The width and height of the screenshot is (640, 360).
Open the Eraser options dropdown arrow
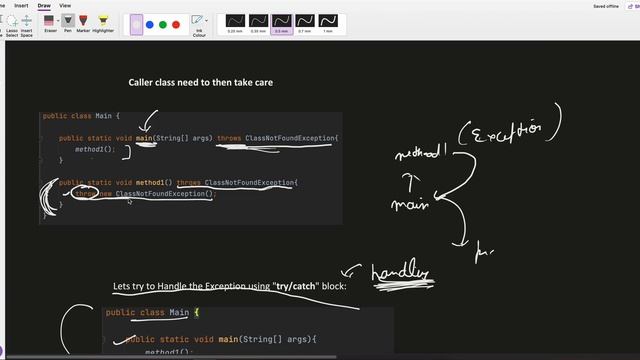tap(58, 20)
